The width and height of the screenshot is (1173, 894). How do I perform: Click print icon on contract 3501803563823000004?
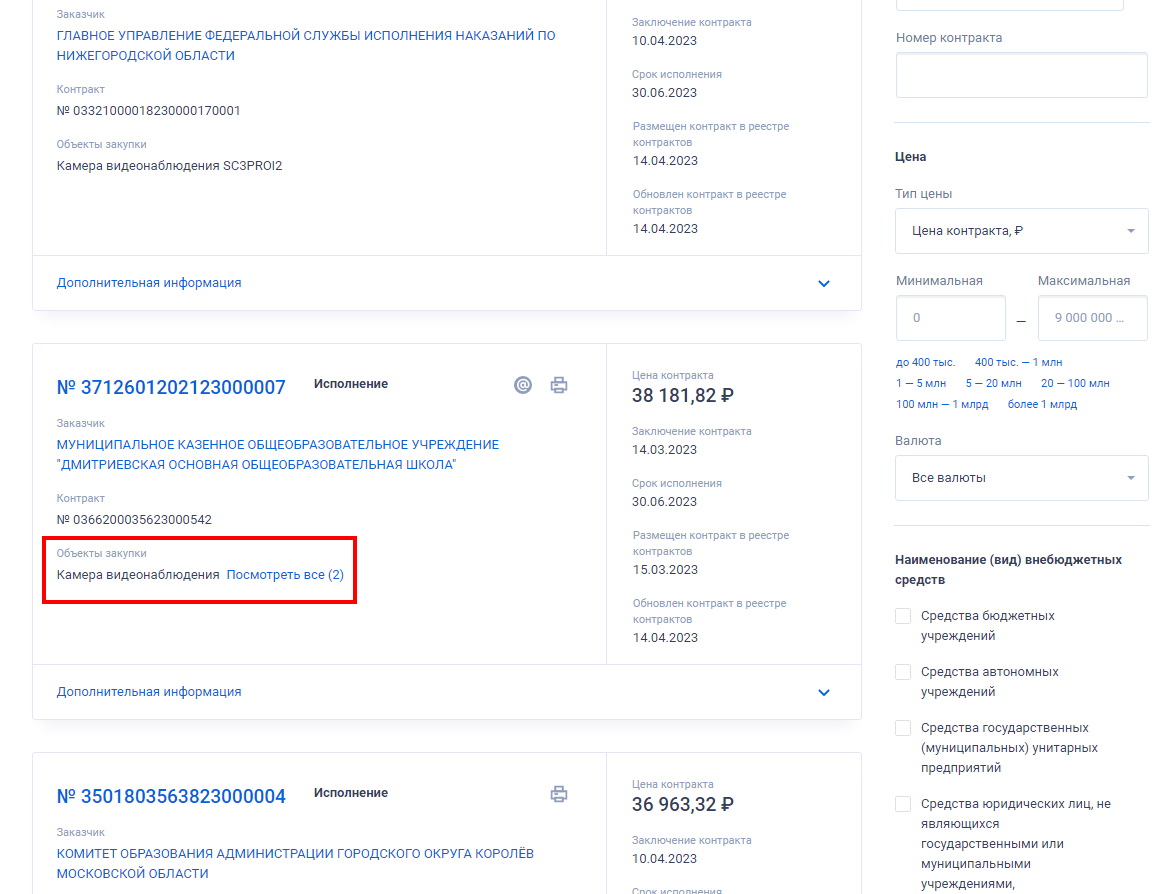[559, 794]
